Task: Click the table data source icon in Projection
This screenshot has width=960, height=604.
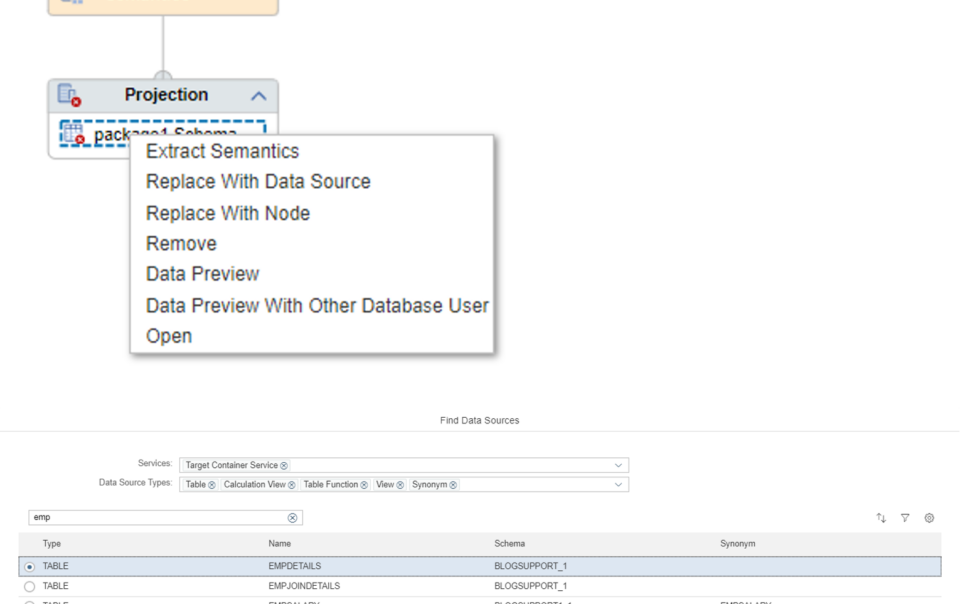Action: click(73, 134)
